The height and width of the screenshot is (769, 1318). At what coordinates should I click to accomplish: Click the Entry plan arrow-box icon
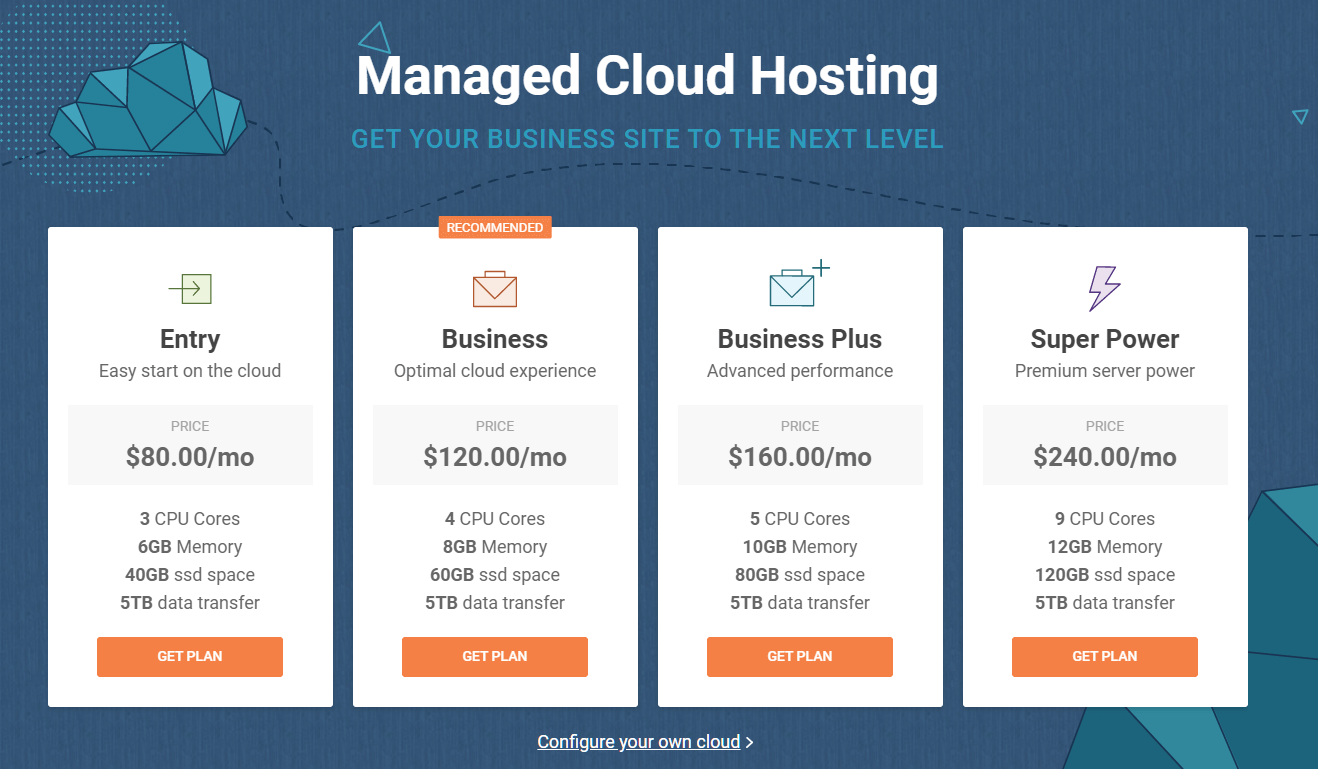pyautogui.click(x=190, y=288)
